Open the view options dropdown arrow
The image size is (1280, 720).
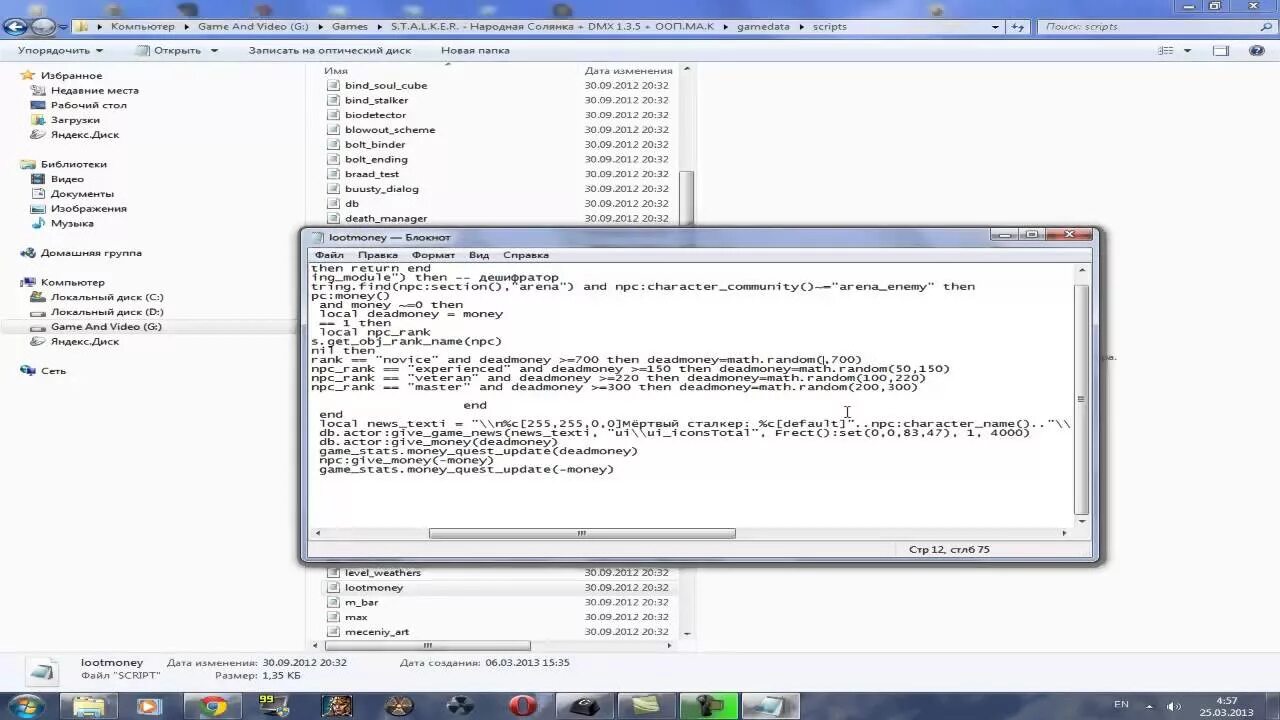point(1187,50)
